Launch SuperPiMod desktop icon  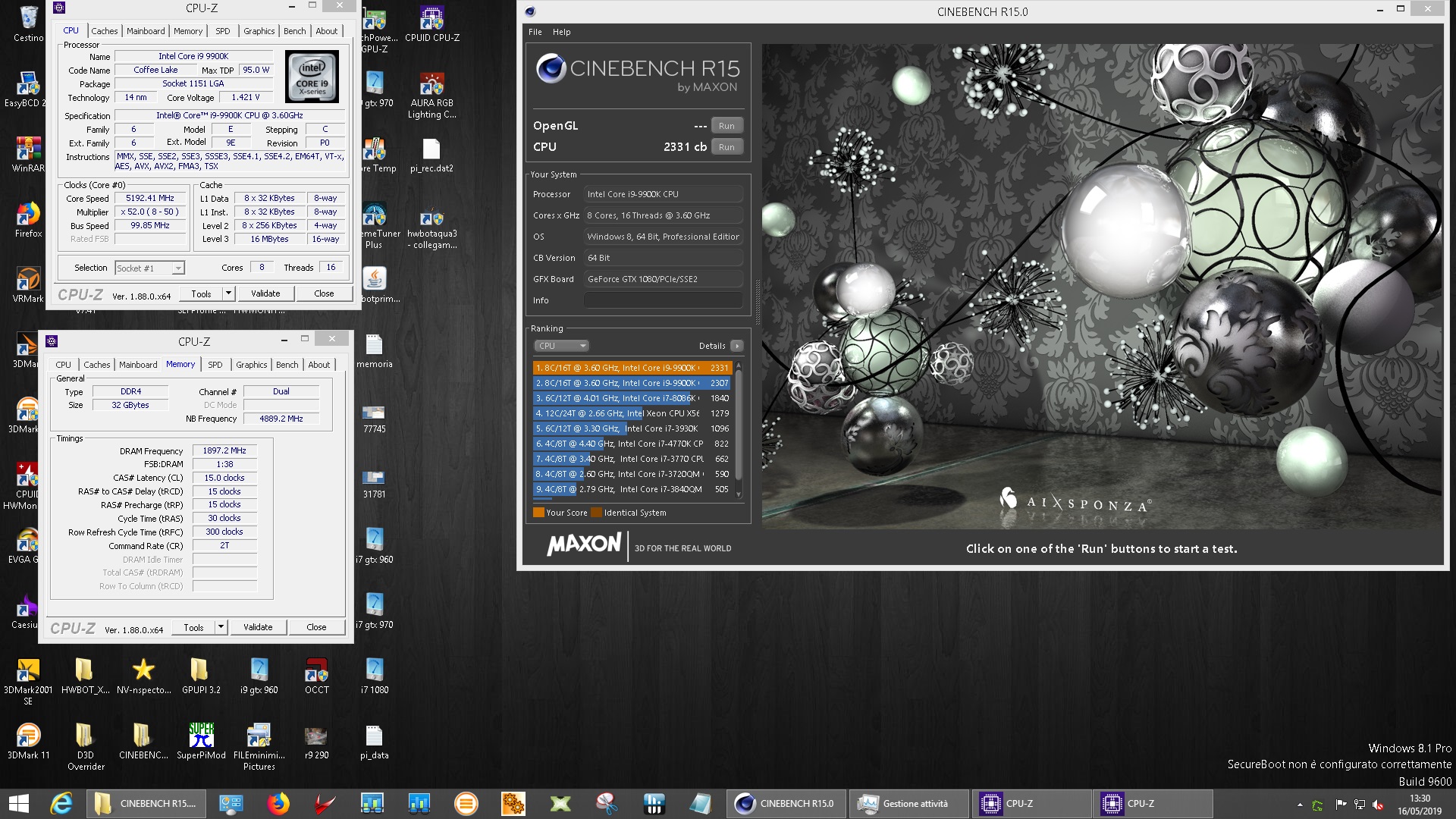[x=201, y=741]
